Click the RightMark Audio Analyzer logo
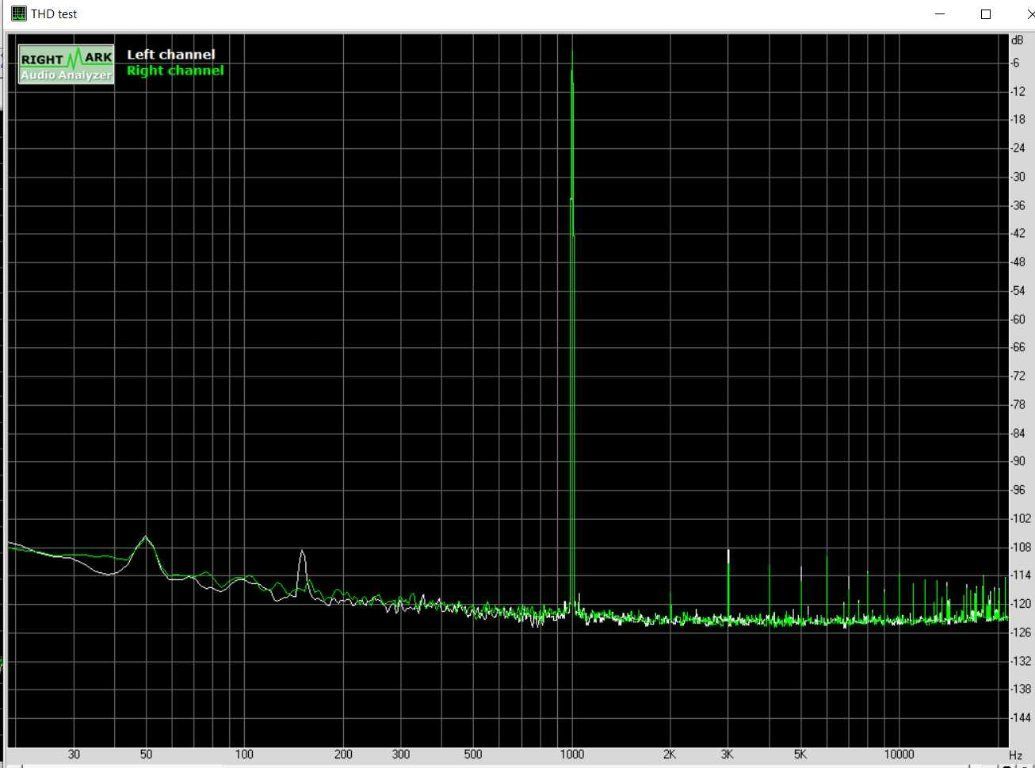The width and height of the screenshot is (1035, 768). (x=66, y=64)
